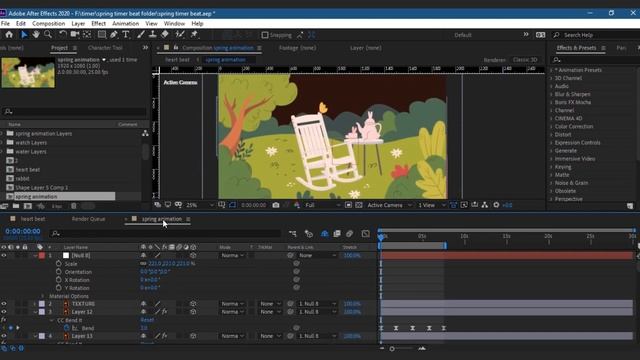Select the Clone Stamp tool

click(153, 35)
